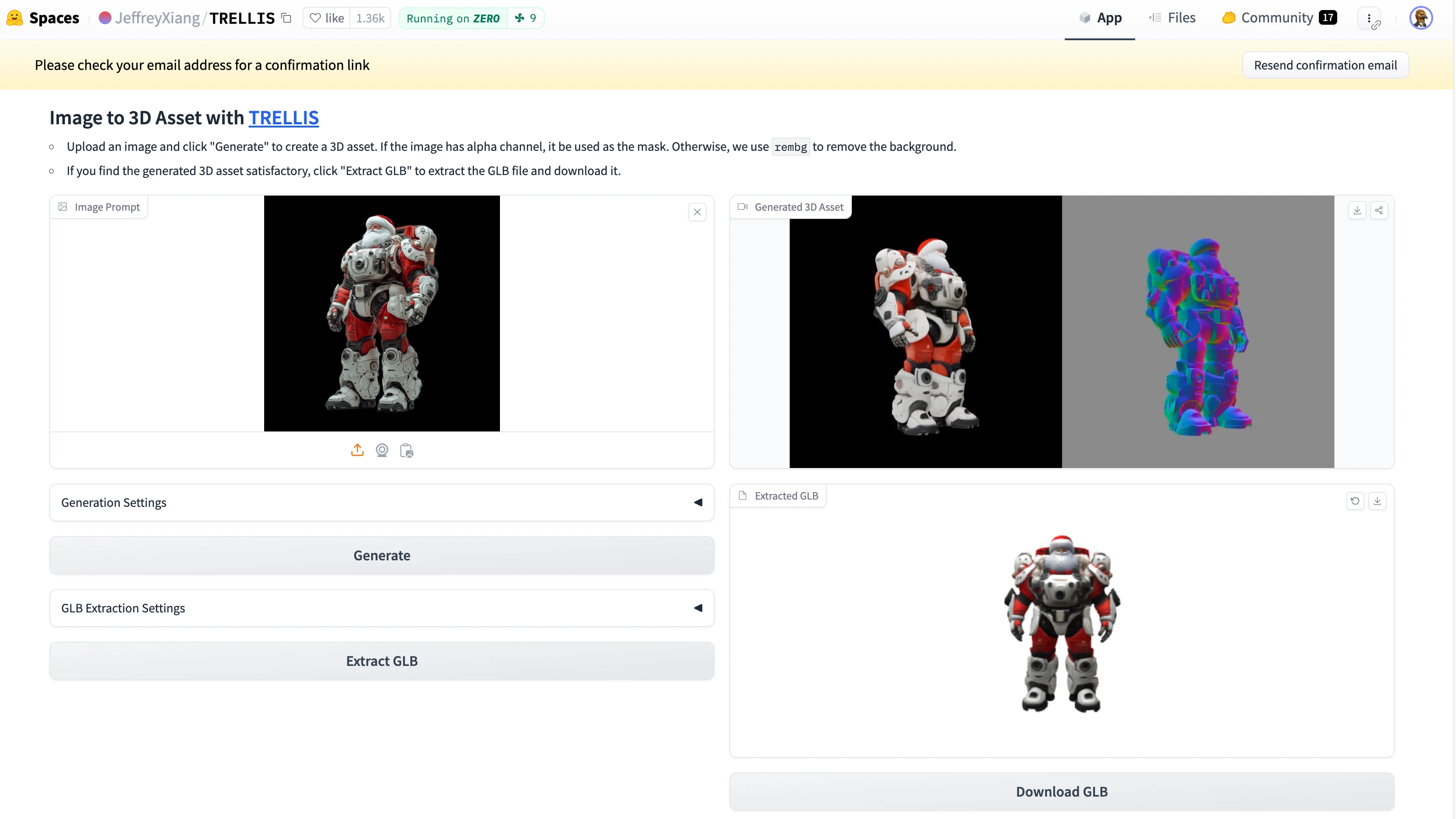Like the TRELLIS space
The image size is (1456, 819).
pyautogui.click(x=327, y=18)
